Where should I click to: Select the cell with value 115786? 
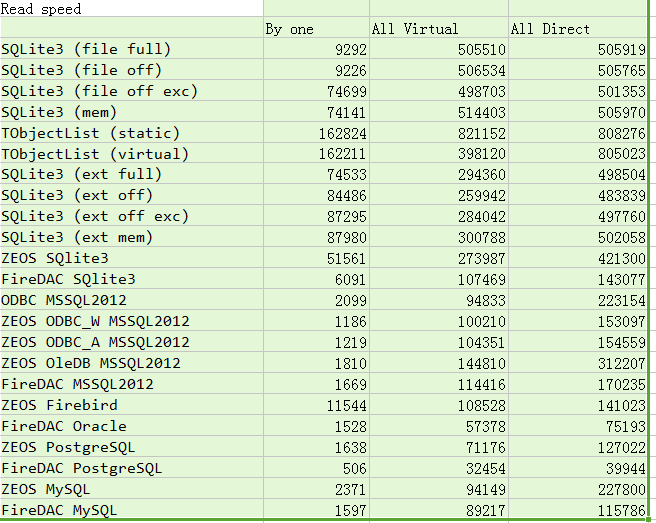click(x=578, y=509)
